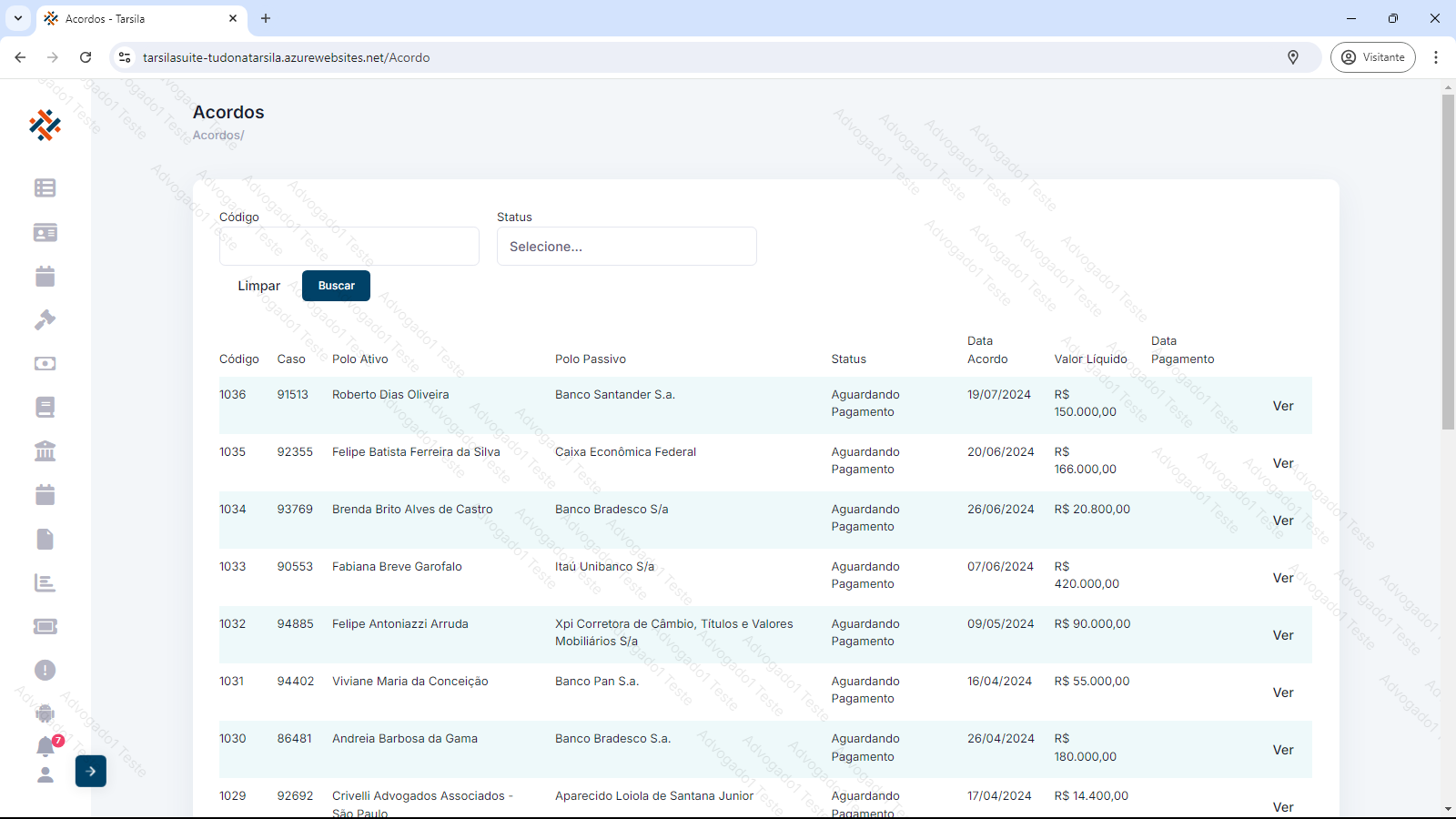The height and width of the screenshot is (819, 1456).
Task: Focus the Código input field
Action: [349, 247]
